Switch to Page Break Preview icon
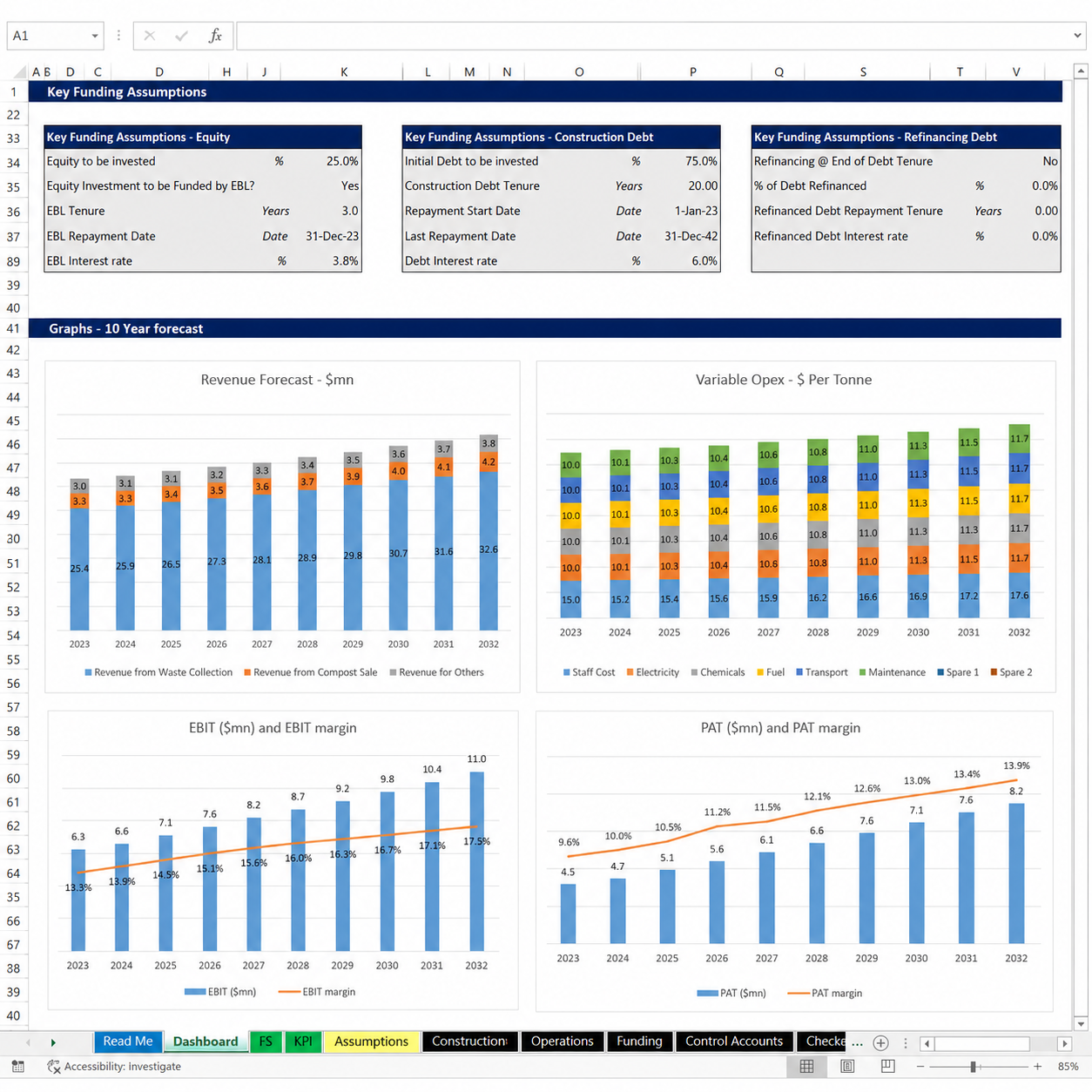This screenshot has height=1092, width=1092. click(x=887, y=1067)
